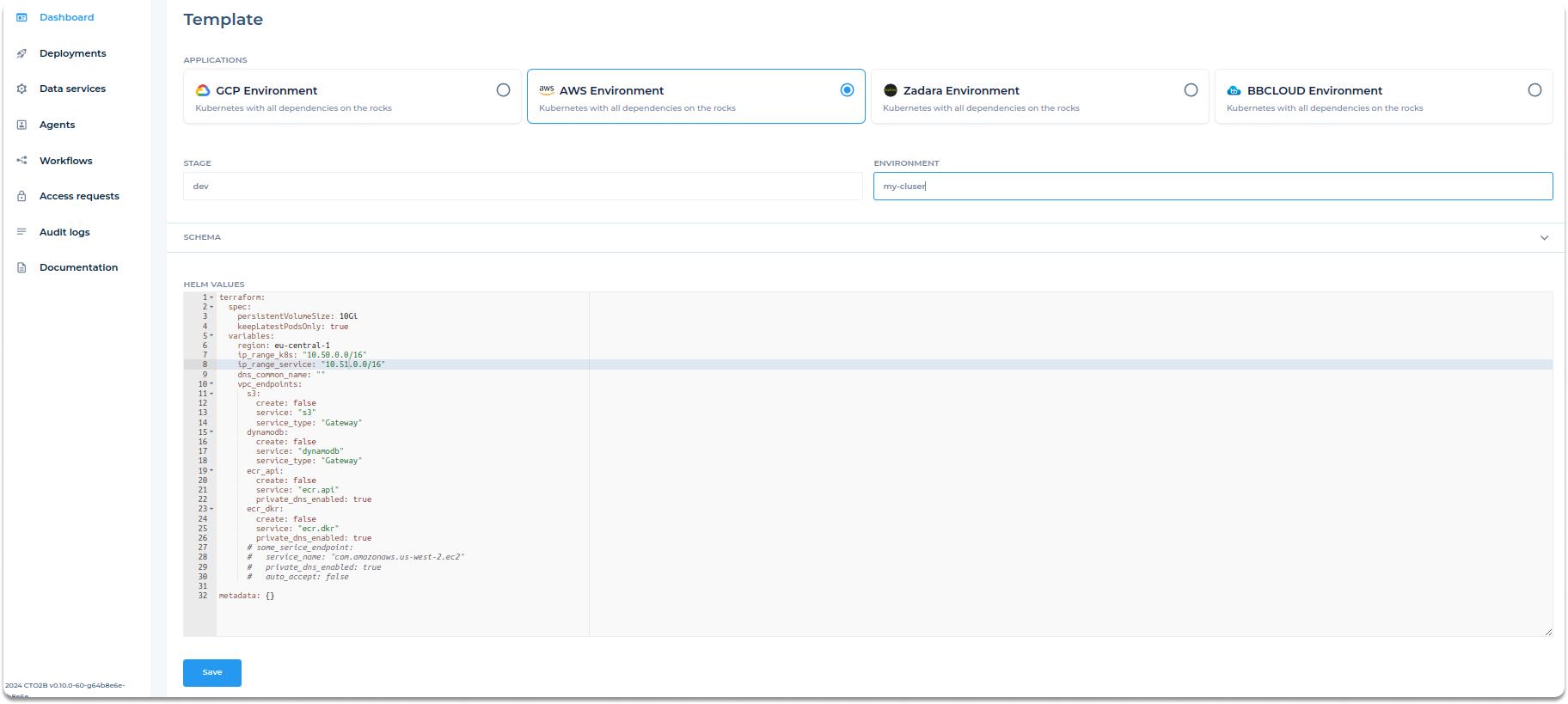Click the AWS logo icon
This screenshot has width=1568, height=704.
tap(547, 89)
